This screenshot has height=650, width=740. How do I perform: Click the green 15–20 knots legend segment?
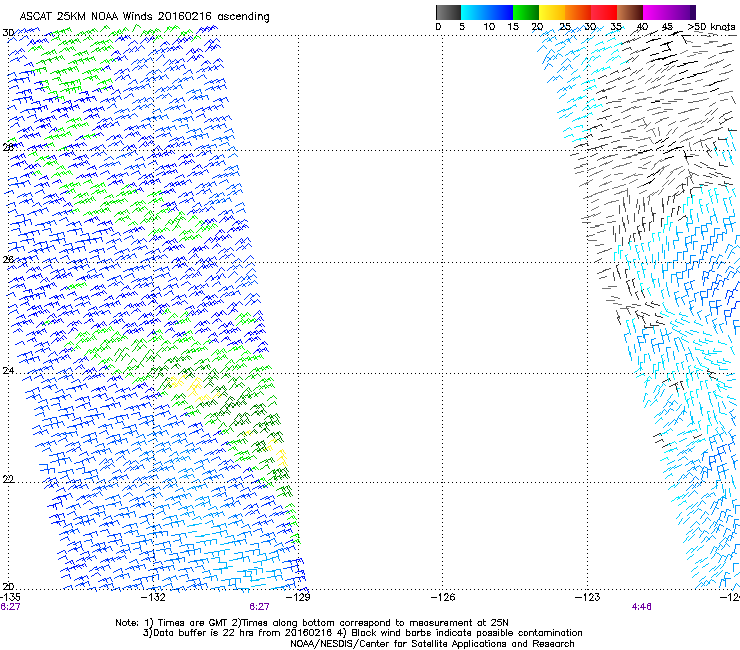[526, 12]
